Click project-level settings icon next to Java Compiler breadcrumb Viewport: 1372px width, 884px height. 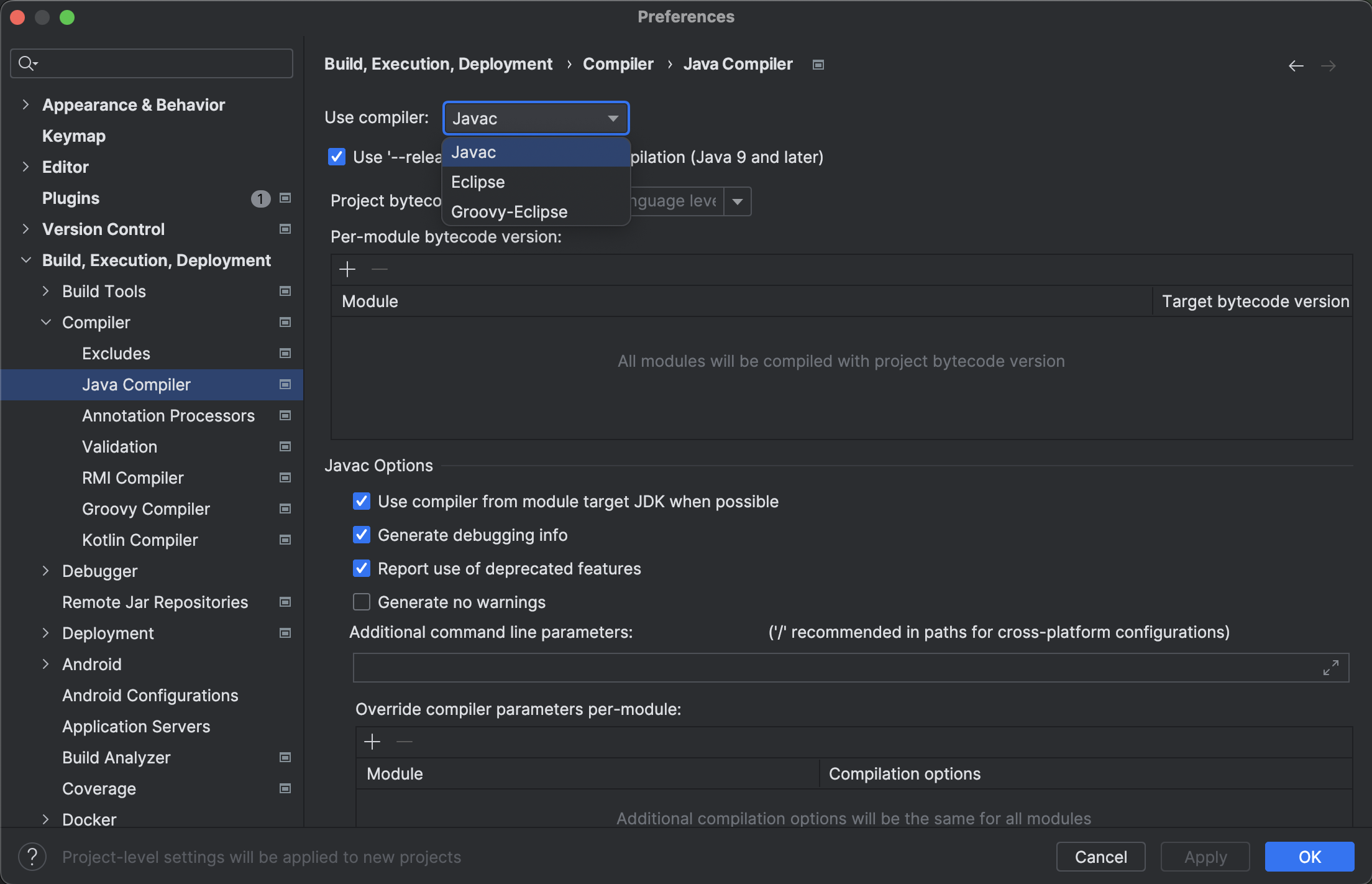pyautogui.click(x=818, y=65)
